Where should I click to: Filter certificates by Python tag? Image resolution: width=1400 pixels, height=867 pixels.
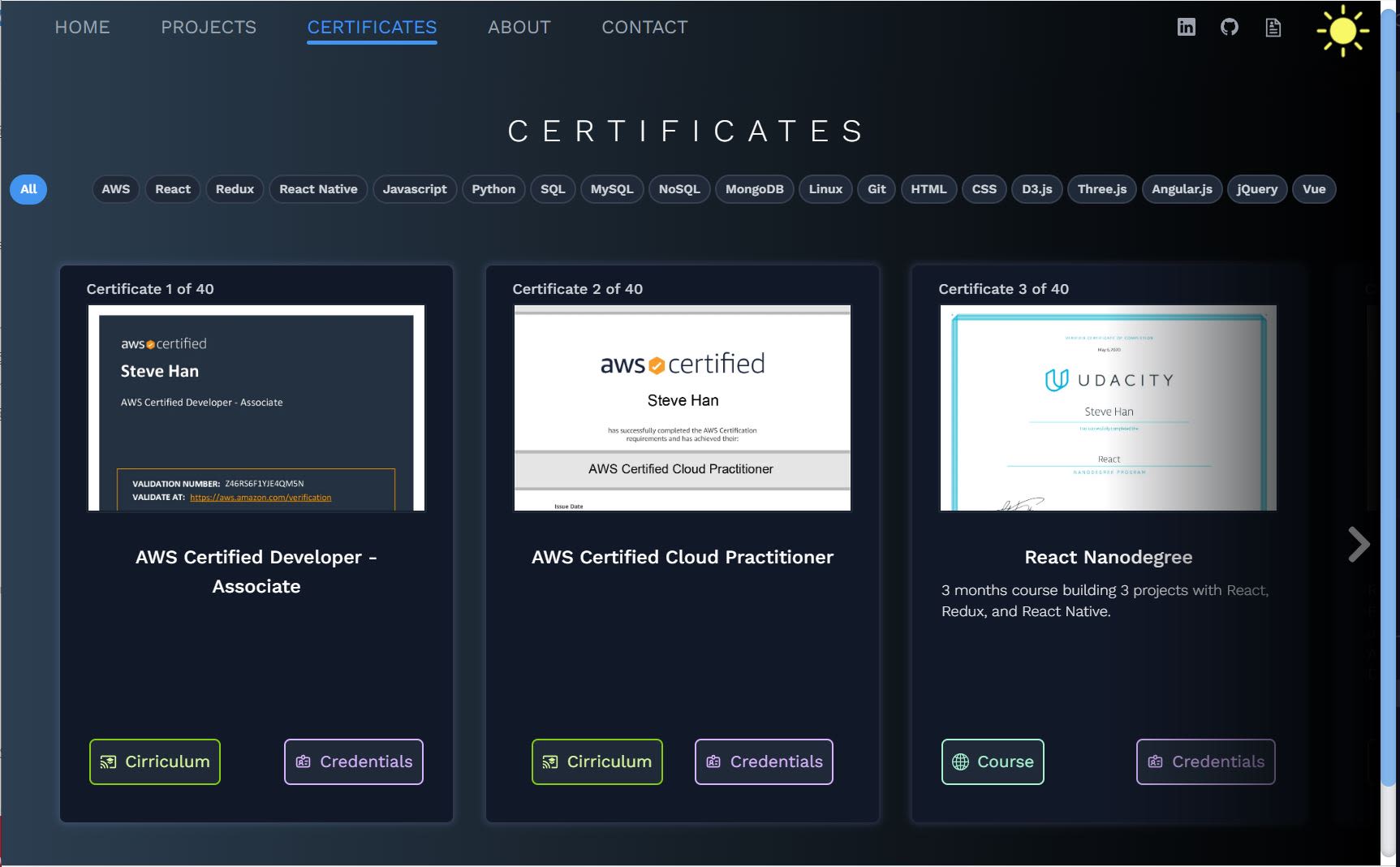[493, 189]
